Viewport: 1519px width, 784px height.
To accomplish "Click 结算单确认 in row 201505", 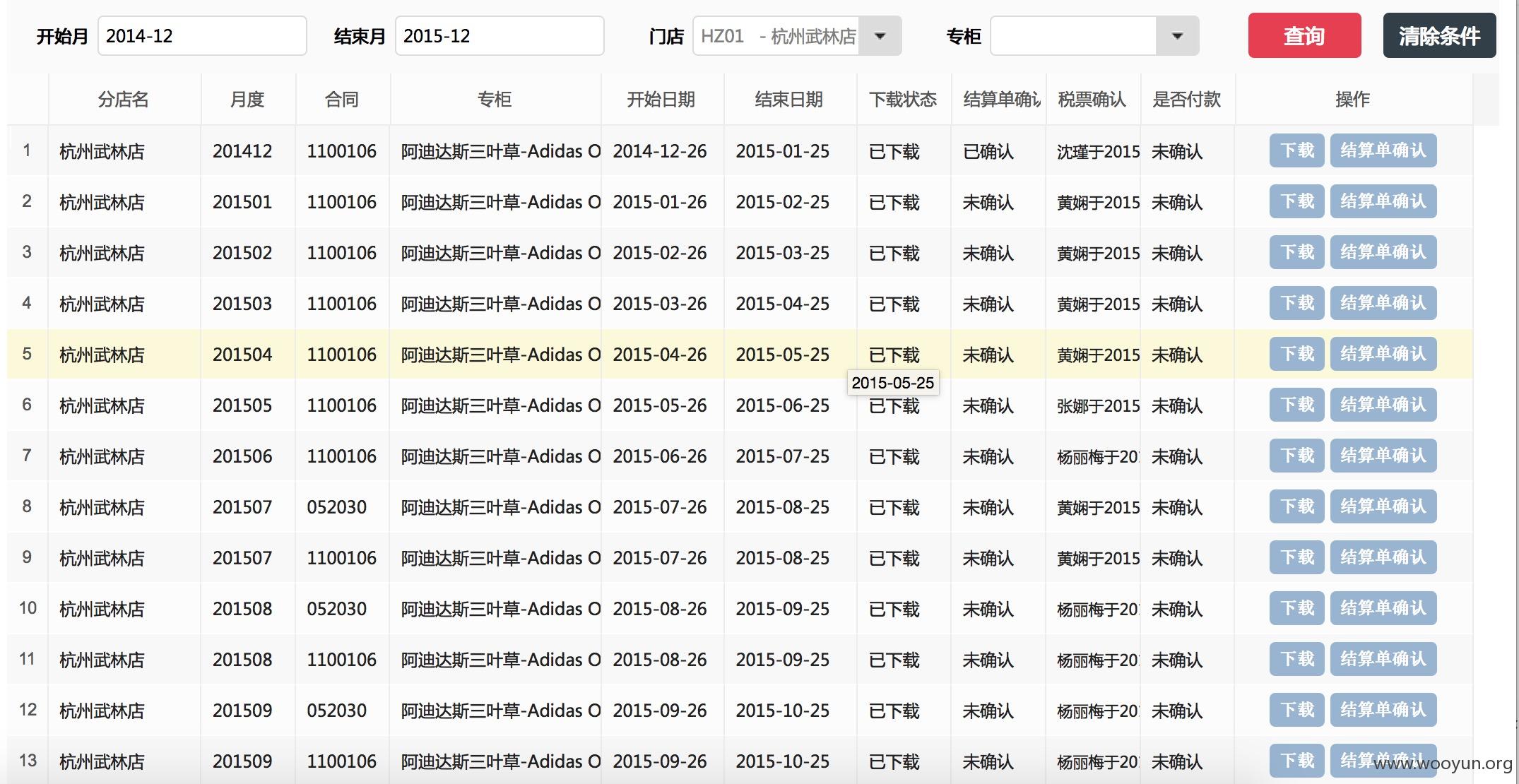I will (1383, 405).
